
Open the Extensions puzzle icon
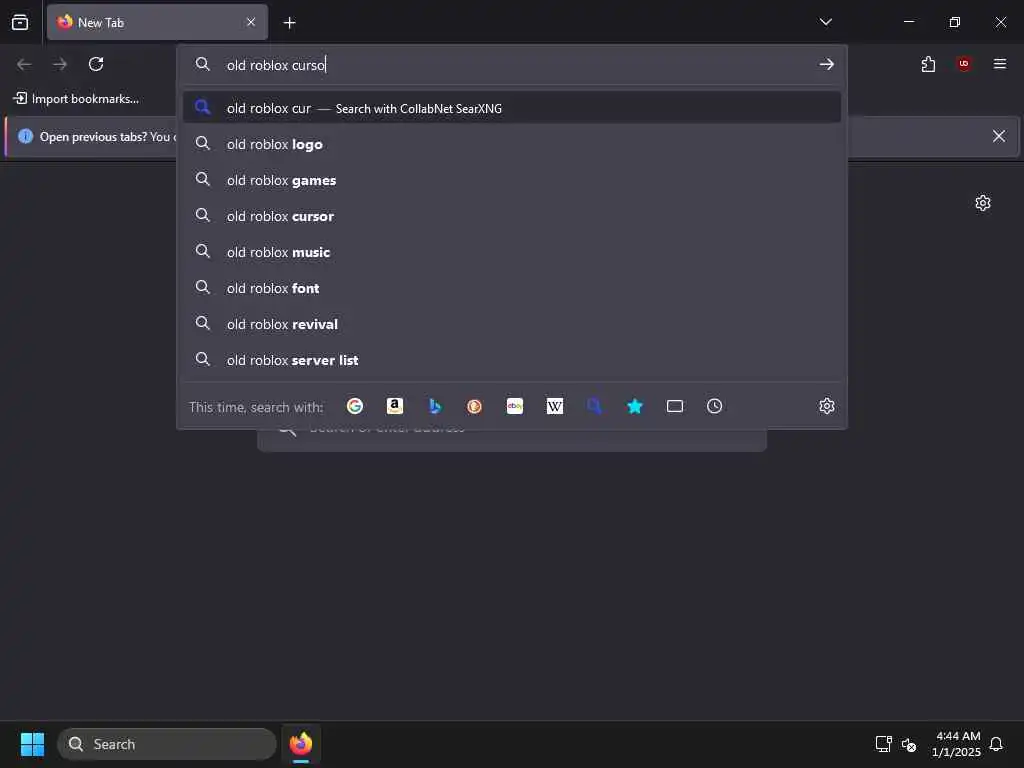[x=928, y=64]
